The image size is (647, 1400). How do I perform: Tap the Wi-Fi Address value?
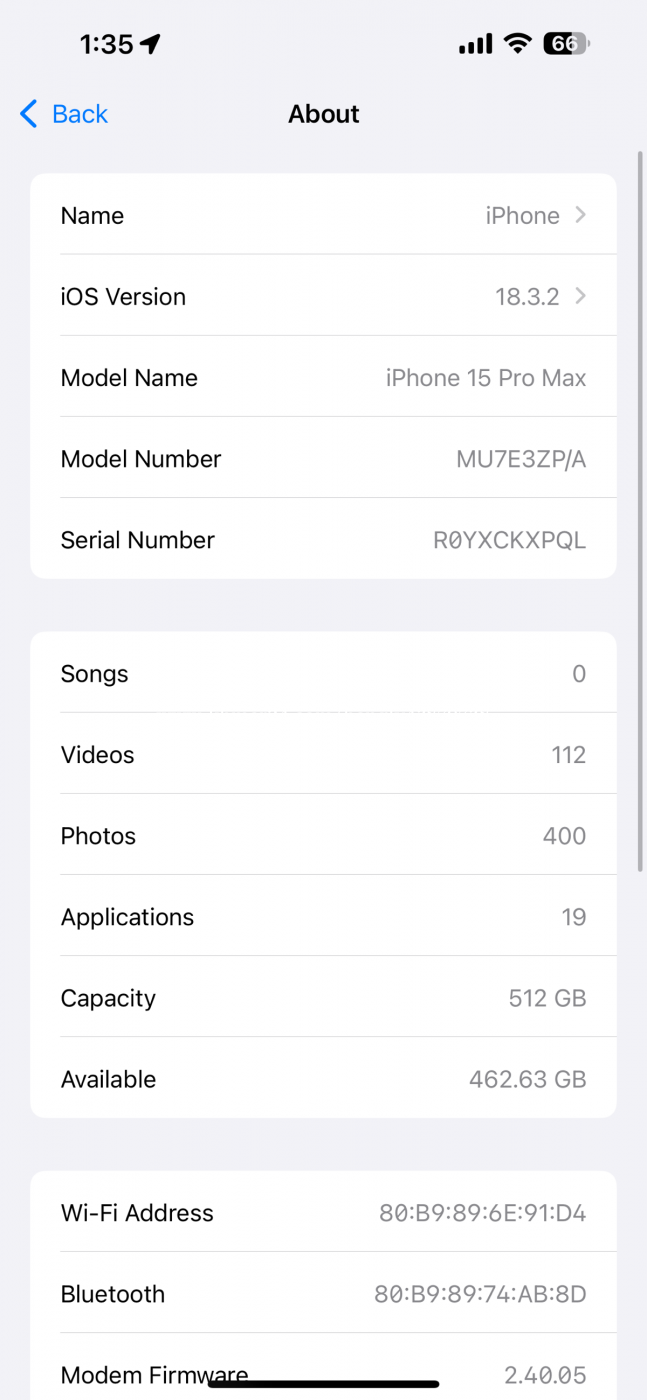(x=482, y=1213)
